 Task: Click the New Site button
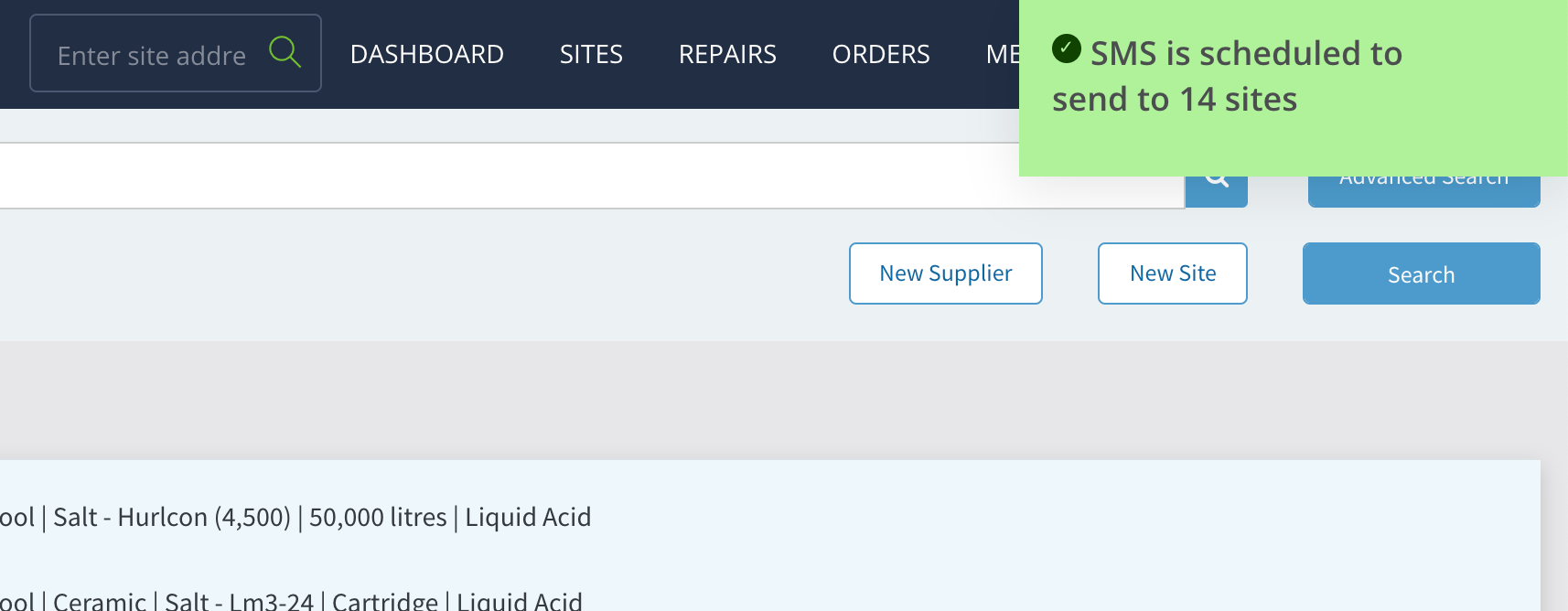(x=1173, y=273)
